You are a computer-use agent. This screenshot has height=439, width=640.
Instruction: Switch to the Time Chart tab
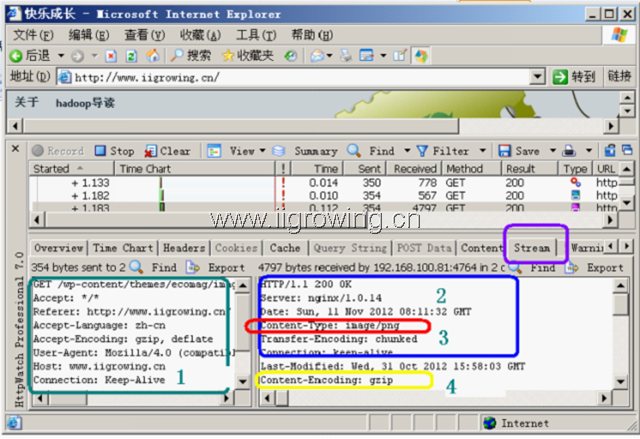coord(123,248)
